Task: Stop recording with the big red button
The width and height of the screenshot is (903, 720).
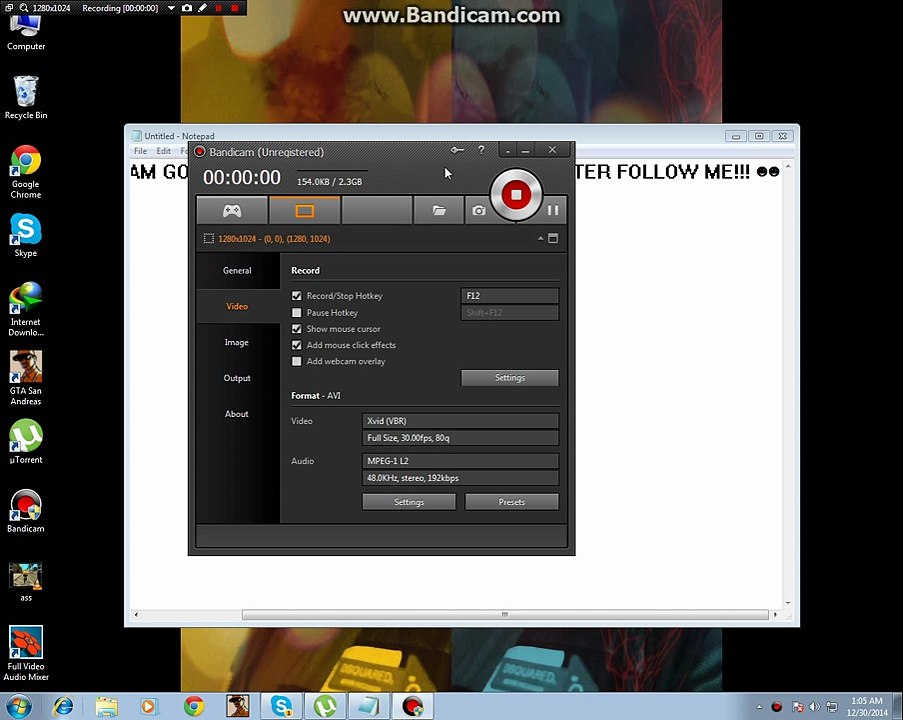Action: pyautogui.click(x=515, y=195)
